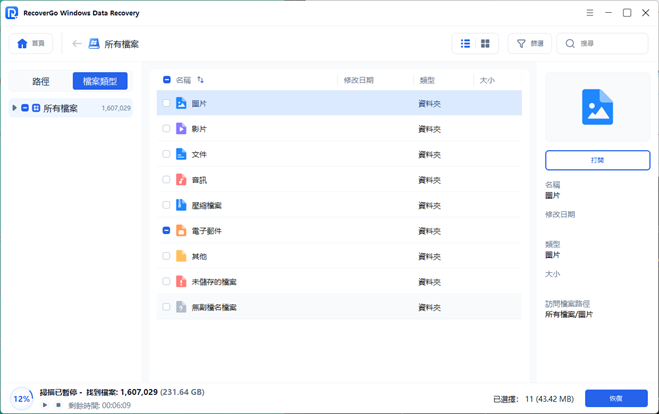Expand the 所有檔案 tree node
The height and width of the screenshot is (414, 659).
point(14,108)
